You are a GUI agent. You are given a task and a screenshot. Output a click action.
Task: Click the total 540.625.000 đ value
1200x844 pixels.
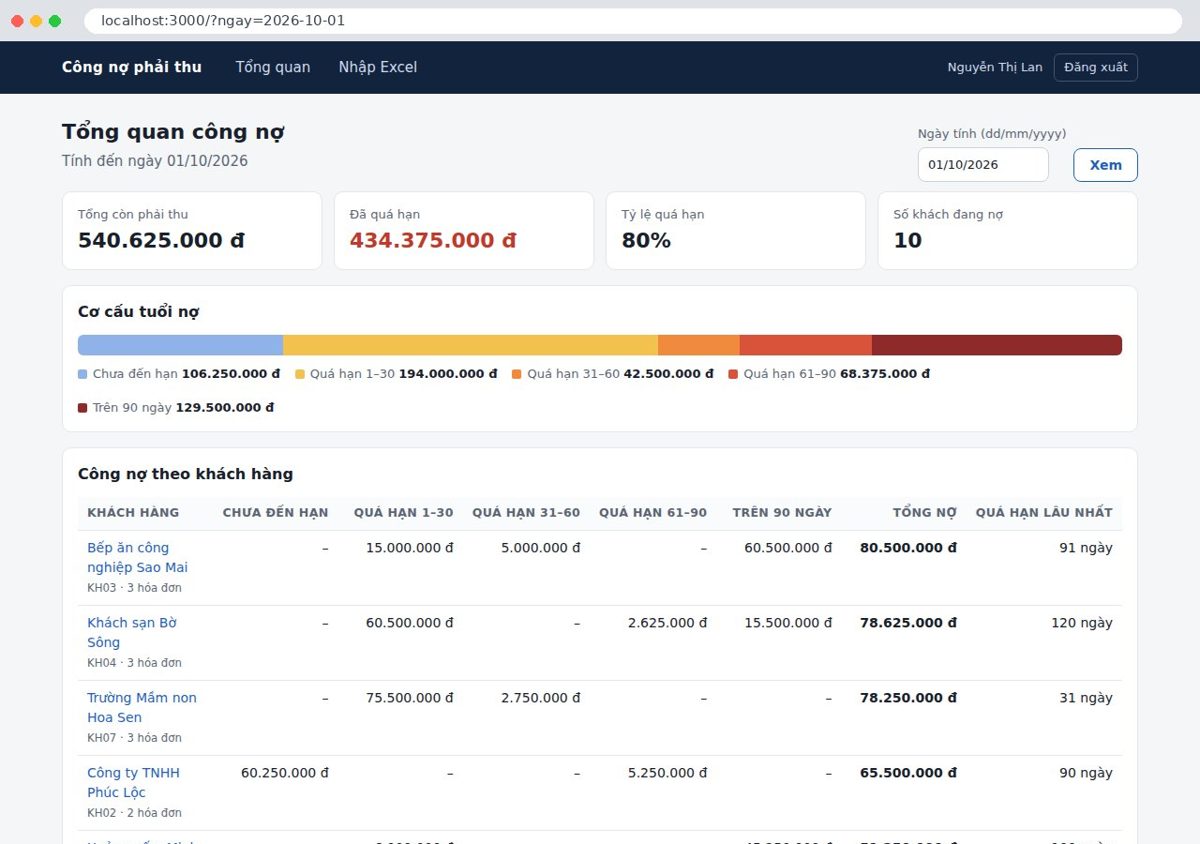pos(161,241)
